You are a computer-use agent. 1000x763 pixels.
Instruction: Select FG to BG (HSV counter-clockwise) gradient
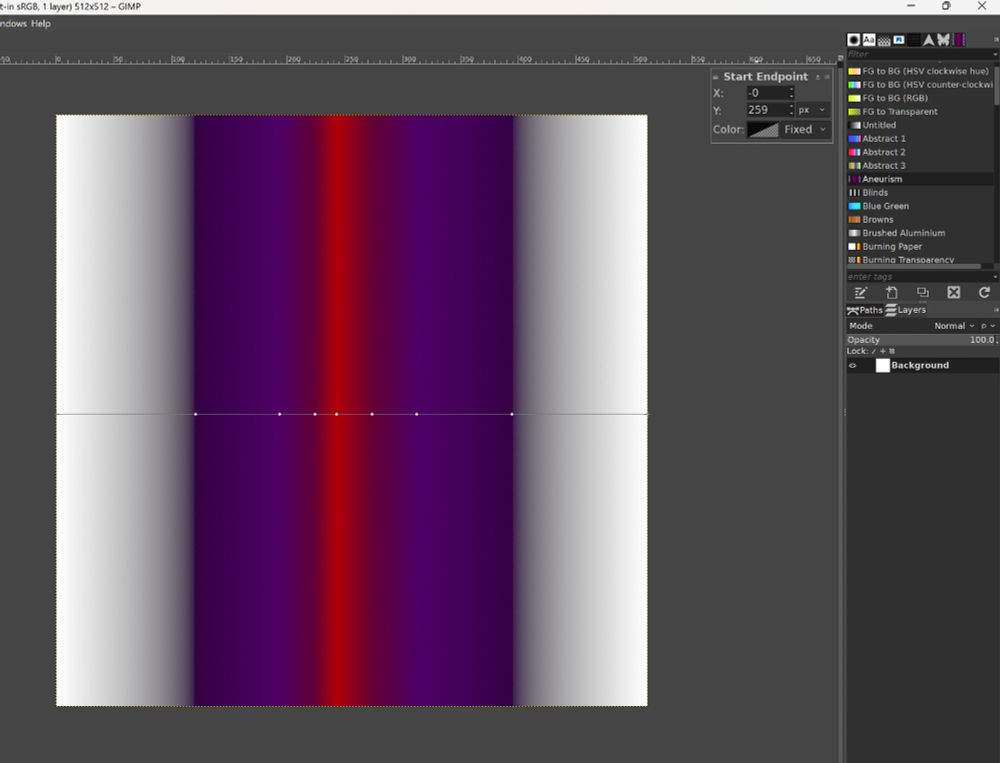(x=919, y=85)
